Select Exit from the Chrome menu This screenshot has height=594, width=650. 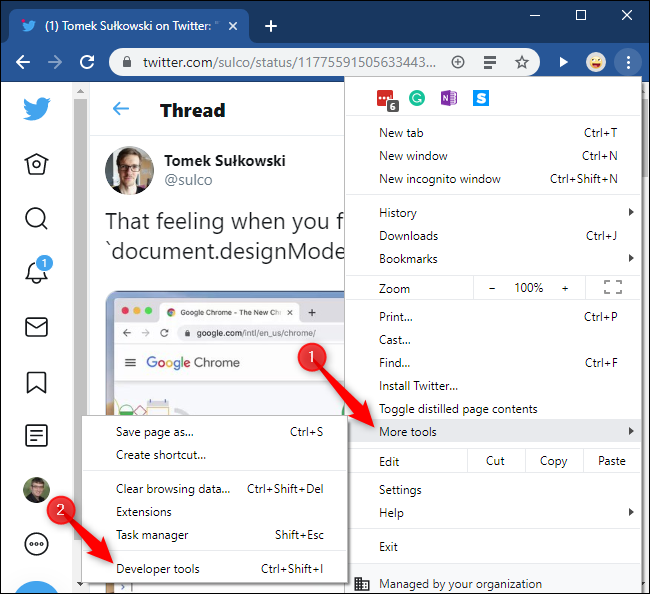pos(493,547)
